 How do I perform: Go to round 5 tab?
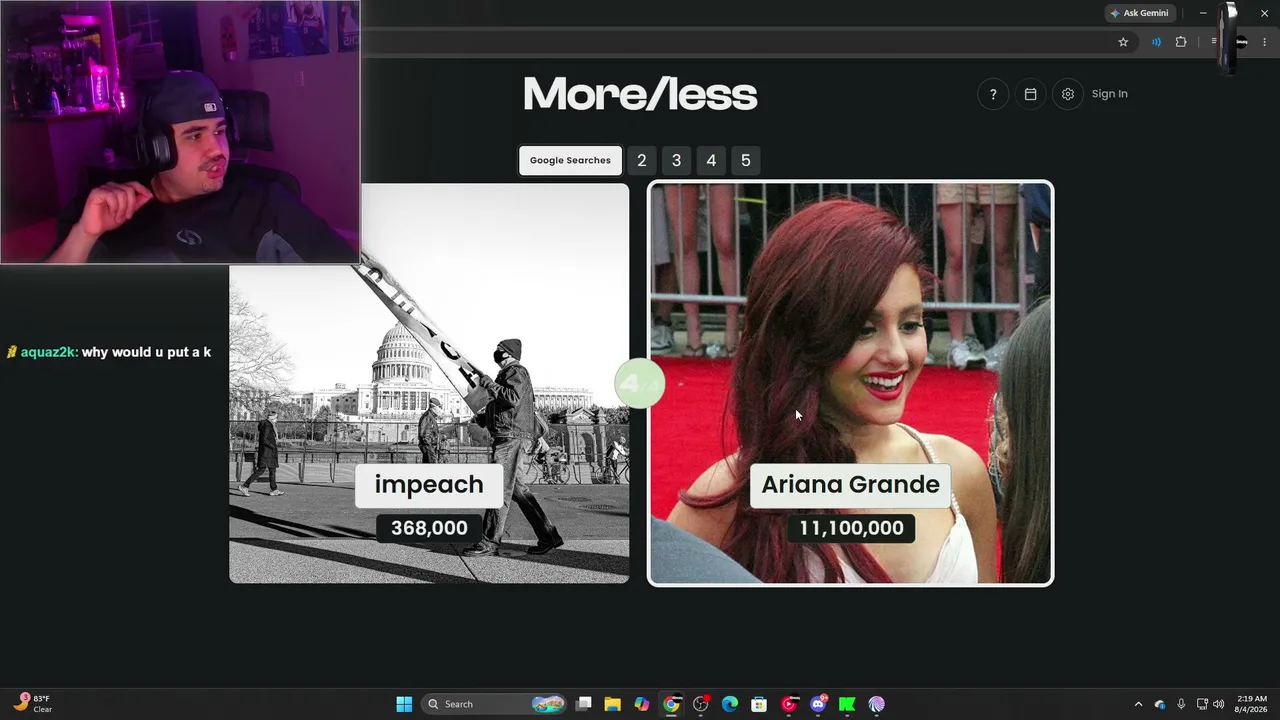point(745,160)
